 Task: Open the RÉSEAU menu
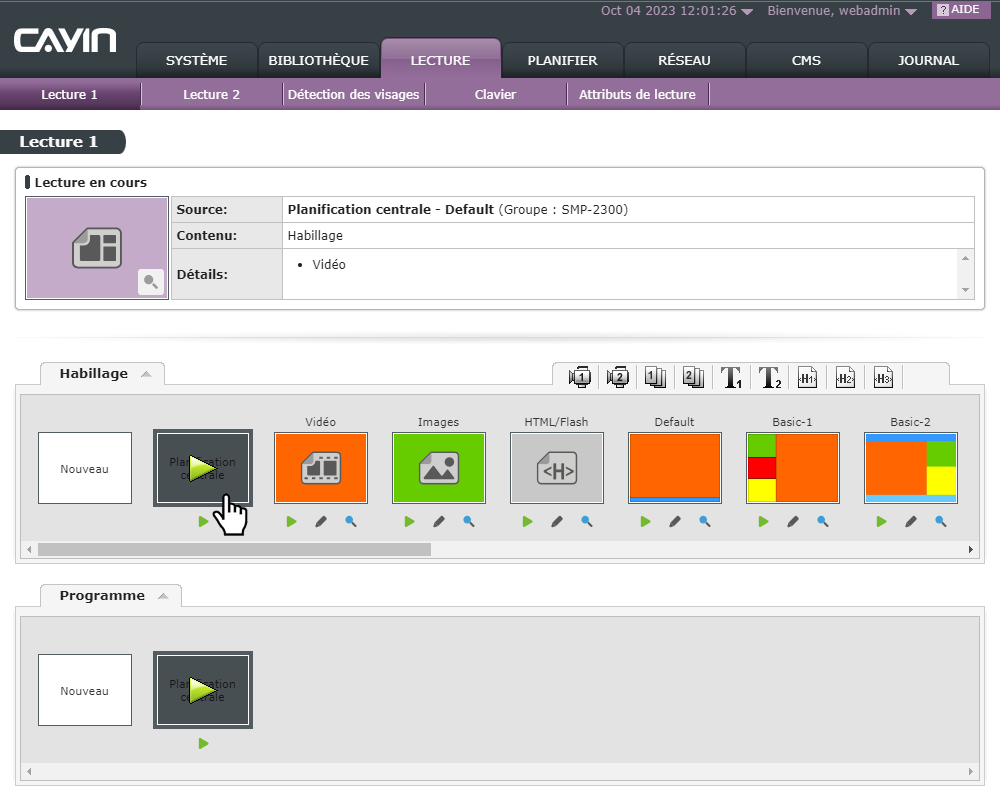(684, 60)
